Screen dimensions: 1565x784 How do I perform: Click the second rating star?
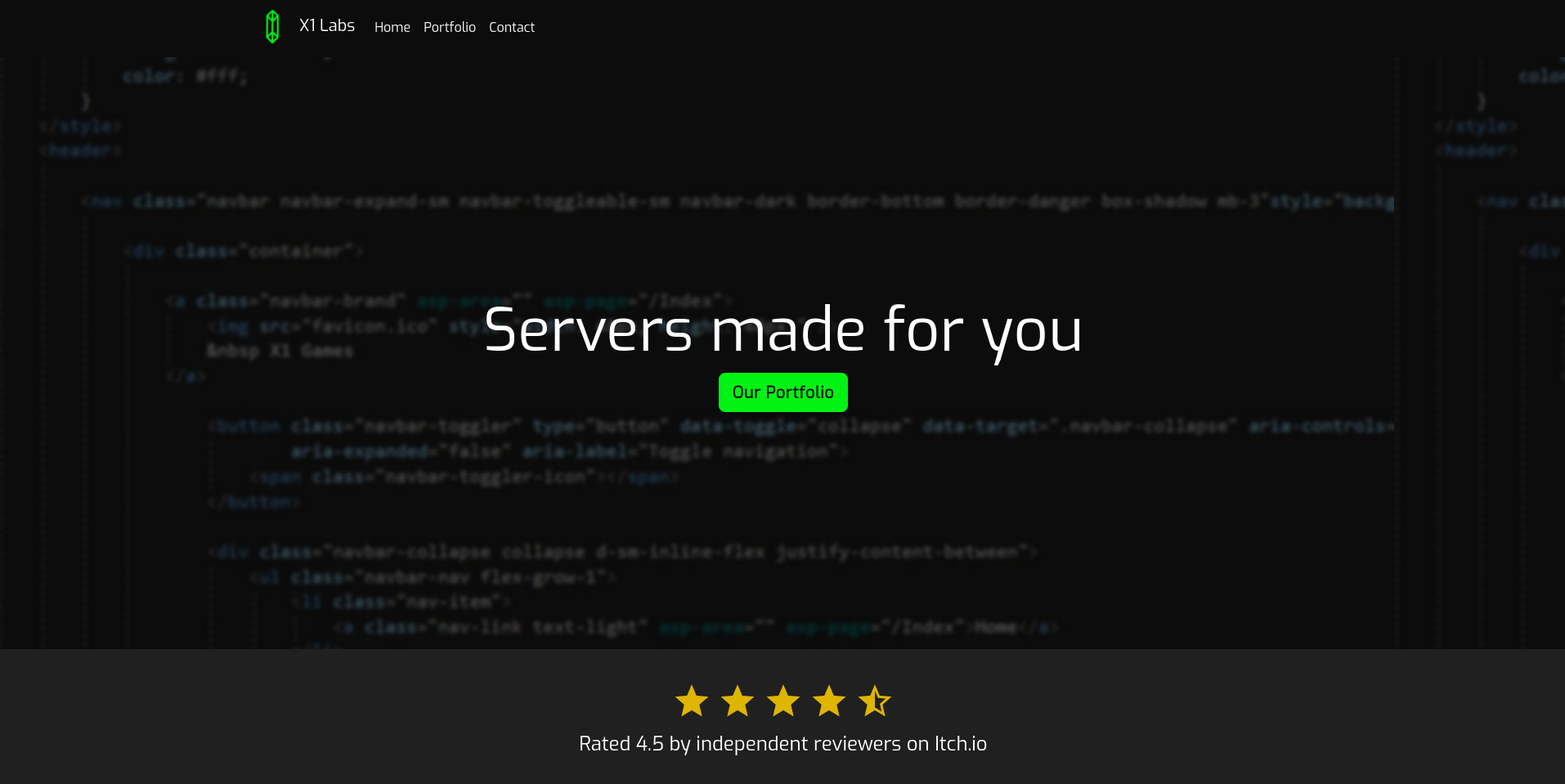pos(737,701)
